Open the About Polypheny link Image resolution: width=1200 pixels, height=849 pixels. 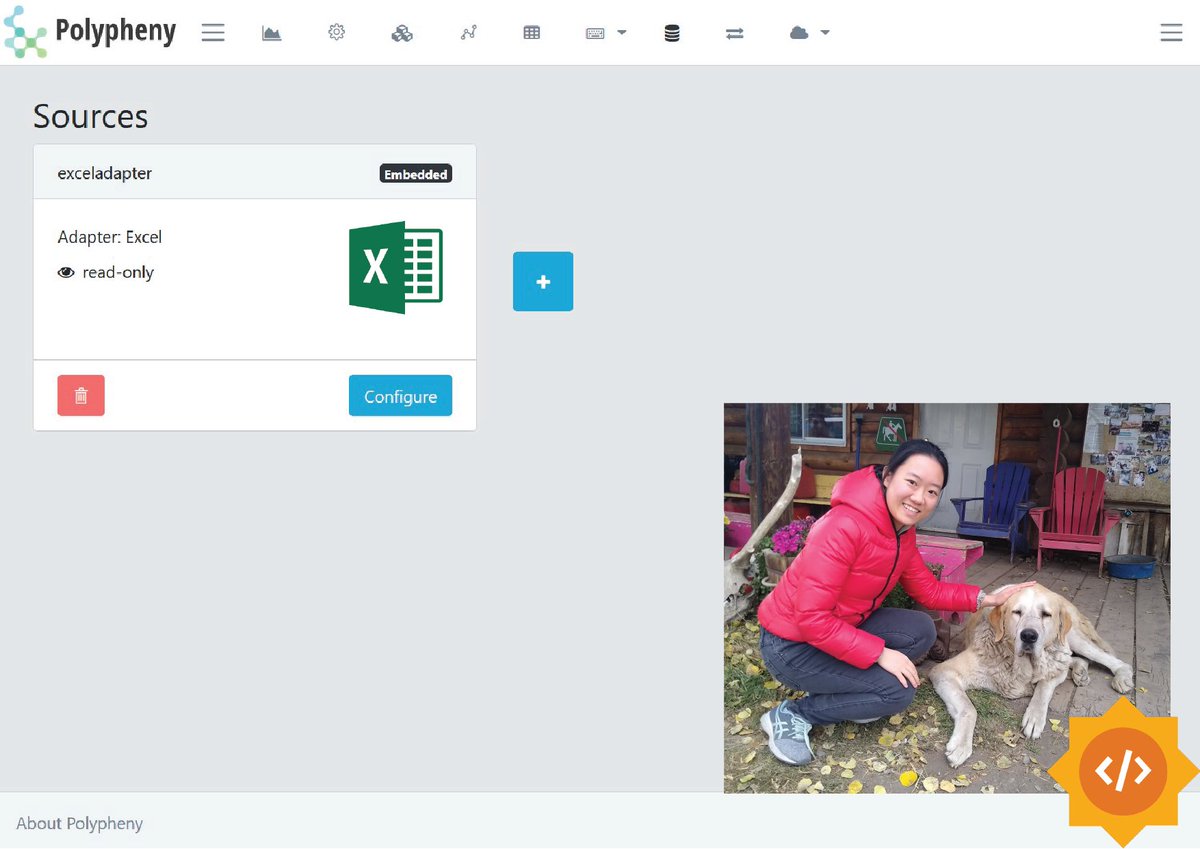(x=80, y=823)
